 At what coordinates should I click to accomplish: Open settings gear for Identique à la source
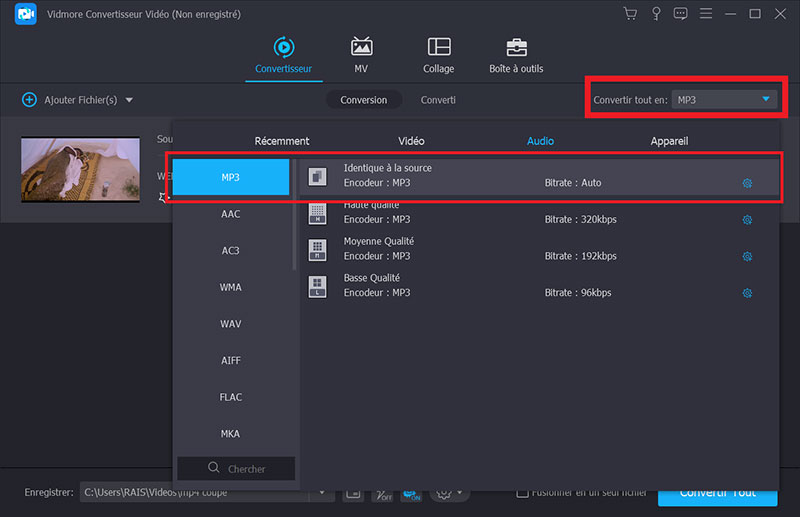pyautogui.click(x=747, y=183)
